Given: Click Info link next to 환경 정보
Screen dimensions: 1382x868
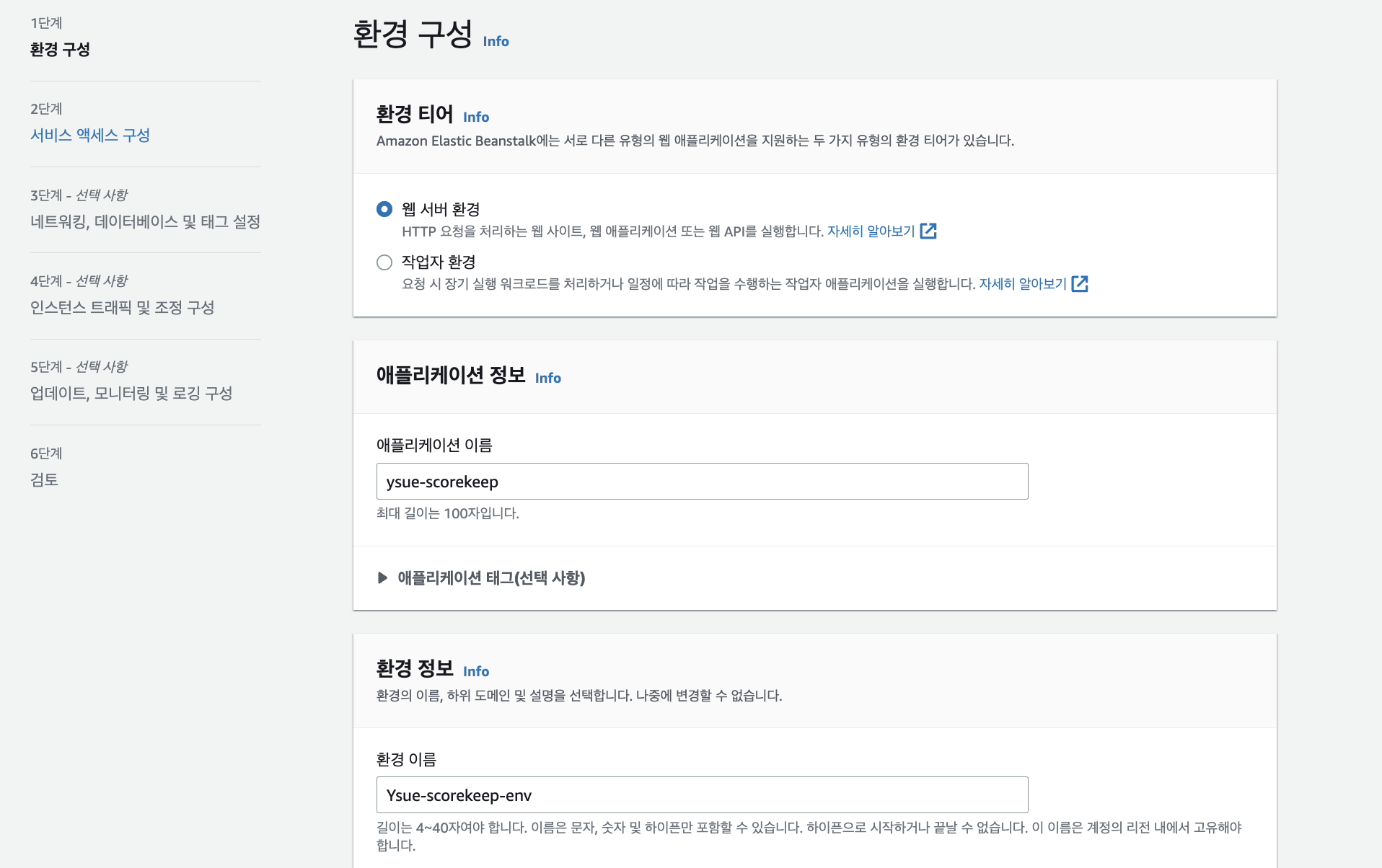Looking at the screenshot, I should [x=476, y=672].
